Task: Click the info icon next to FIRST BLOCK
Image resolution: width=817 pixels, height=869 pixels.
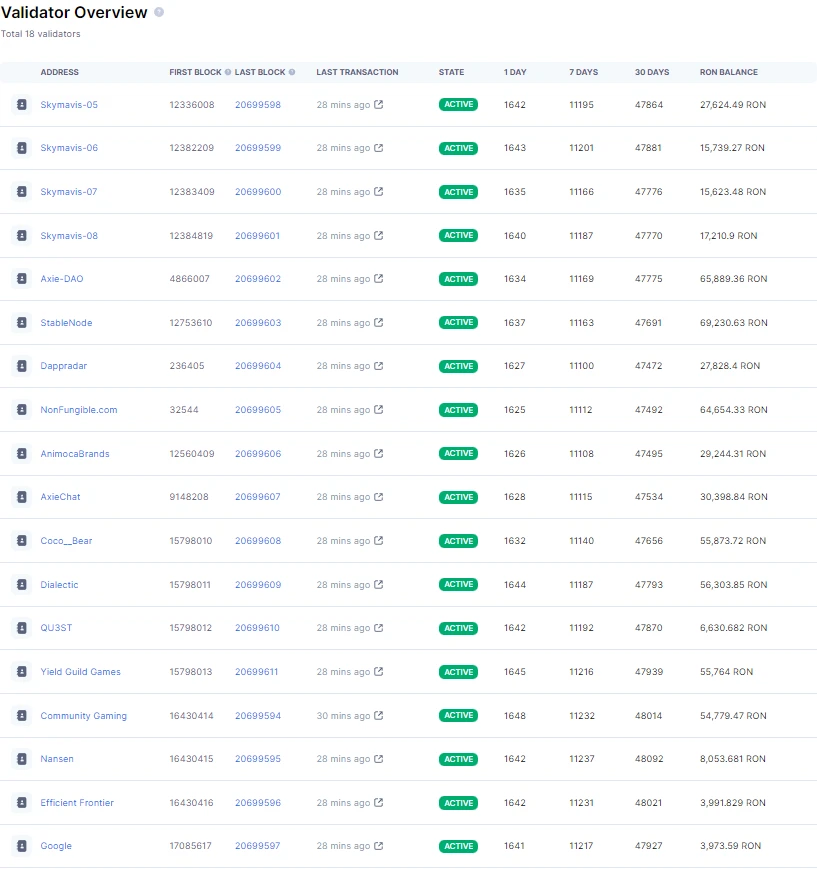Action: click(228, 72)
